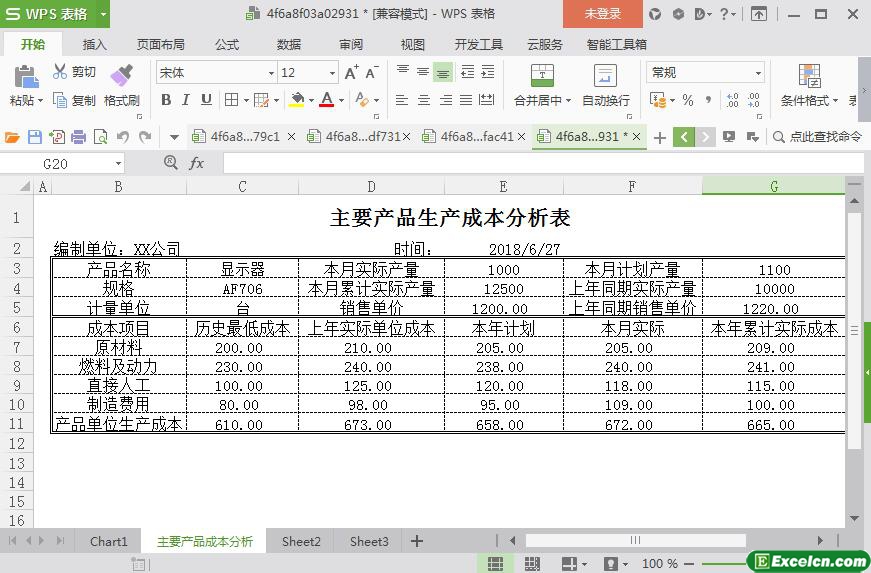Toggle bottom vertical alignment (highlighted)
The image size is (871, 573).
(443, 72)
